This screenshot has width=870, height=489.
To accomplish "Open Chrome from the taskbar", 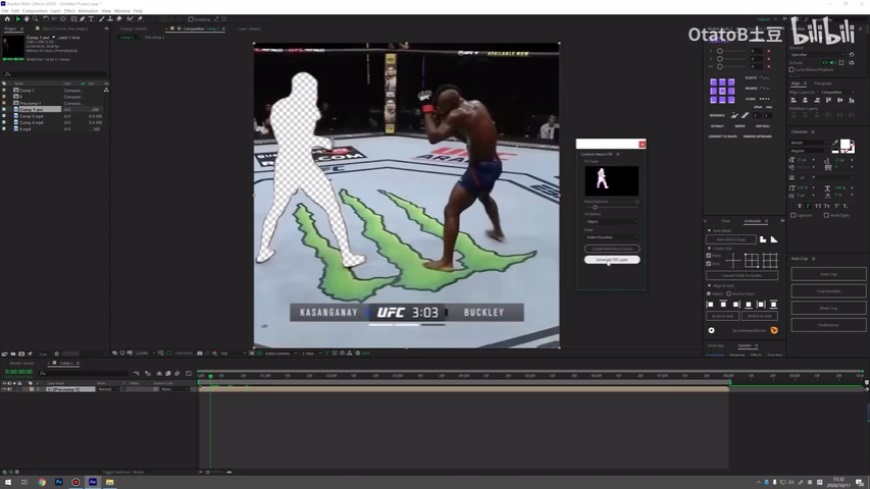I will (42, 482).
